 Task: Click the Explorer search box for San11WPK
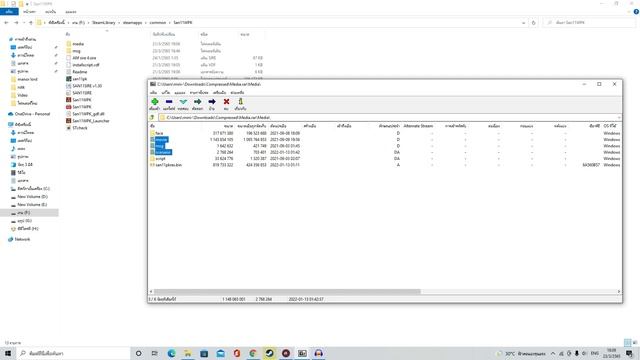tap(589, 23)
